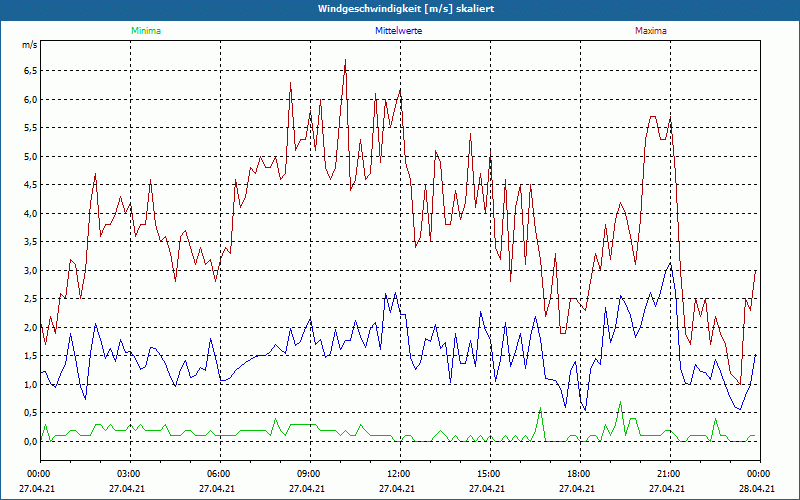Click the 03:00 time axis label

(x=127, y=474)
